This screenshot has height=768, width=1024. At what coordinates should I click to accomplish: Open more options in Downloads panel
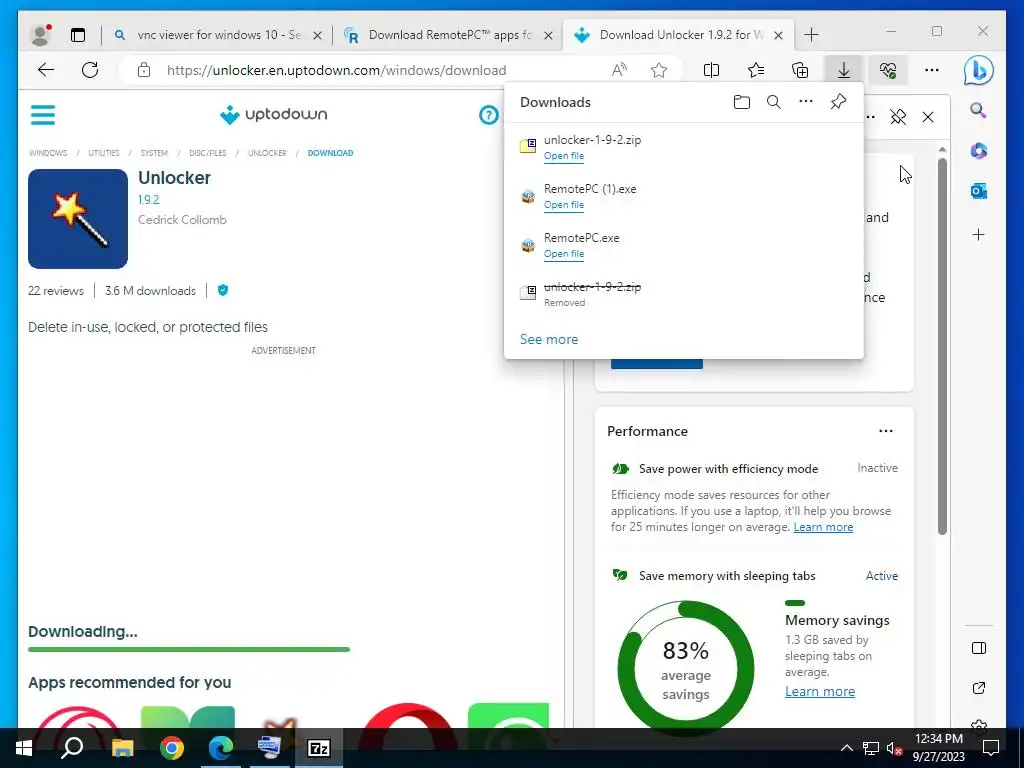pos(806,101)
